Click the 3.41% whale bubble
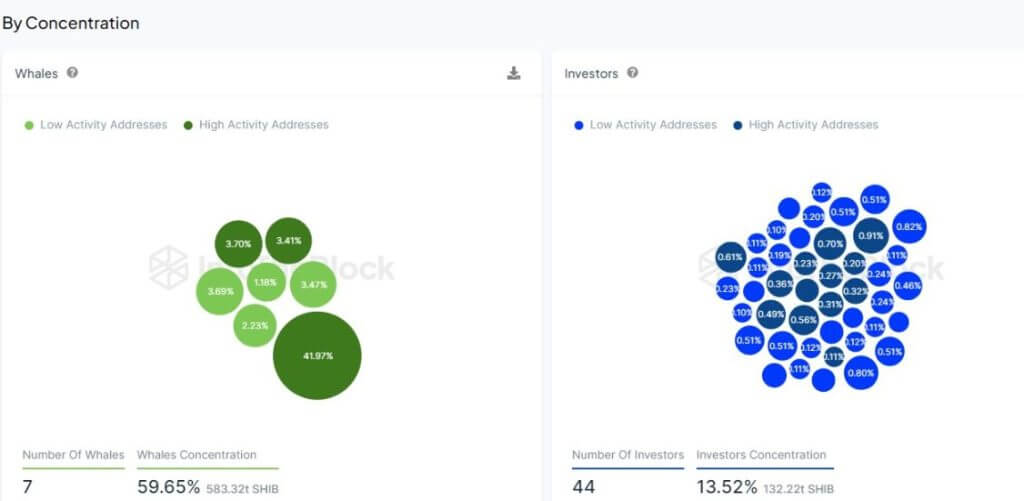 click(289, 240)
